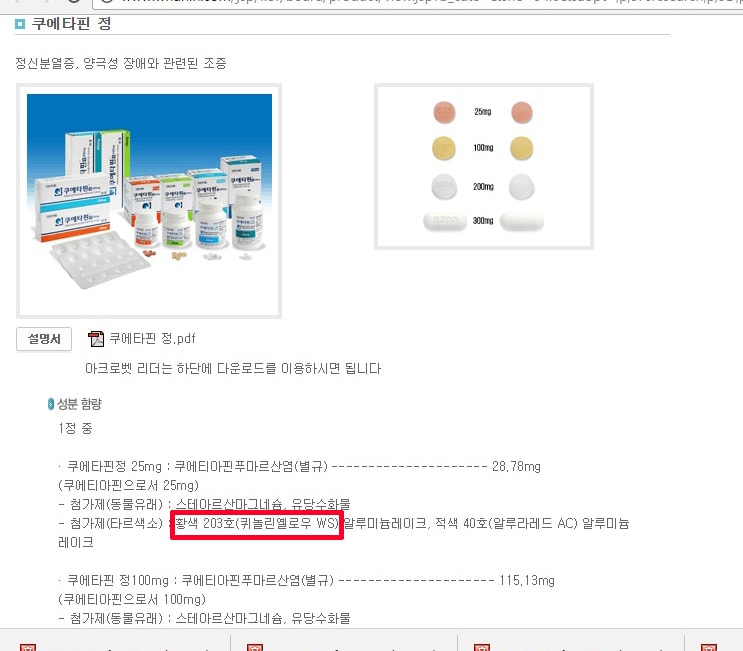Viewport: 743px width, 651px height.
Task: Click the white round 200mg tablet front image
Action: pos(444,186)
